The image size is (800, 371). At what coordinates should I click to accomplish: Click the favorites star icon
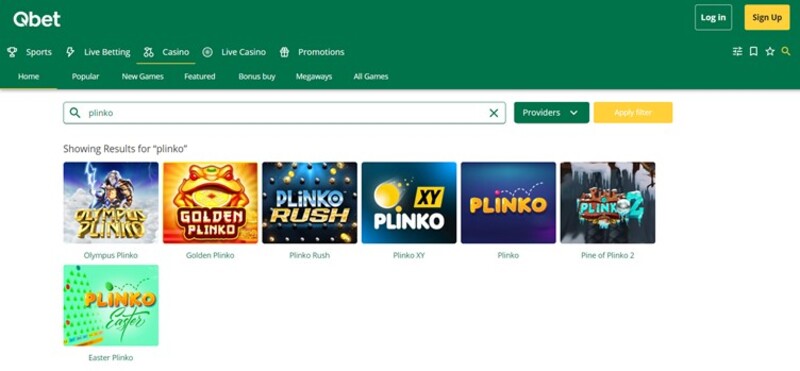[770, 51]
